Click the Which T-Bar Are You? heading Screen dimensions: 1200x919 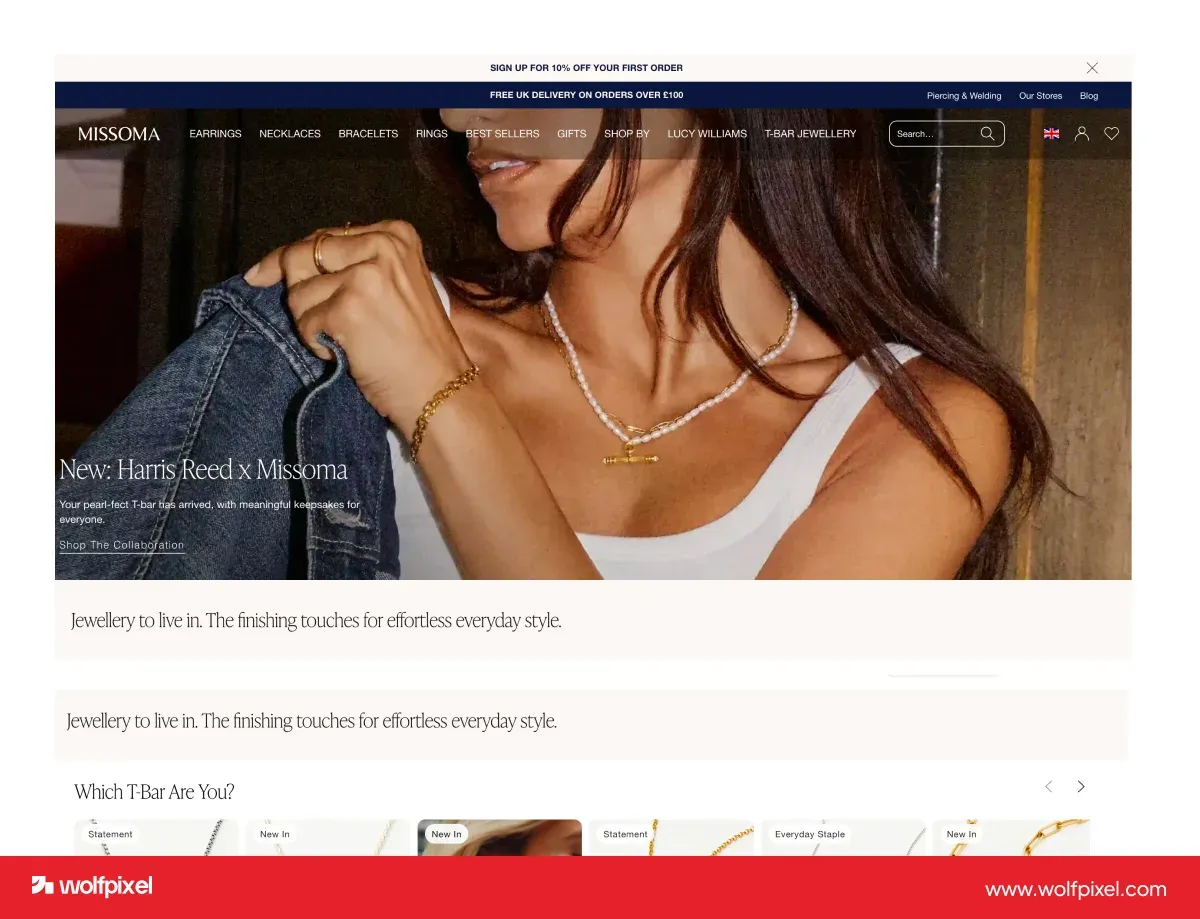pos(154,792)
